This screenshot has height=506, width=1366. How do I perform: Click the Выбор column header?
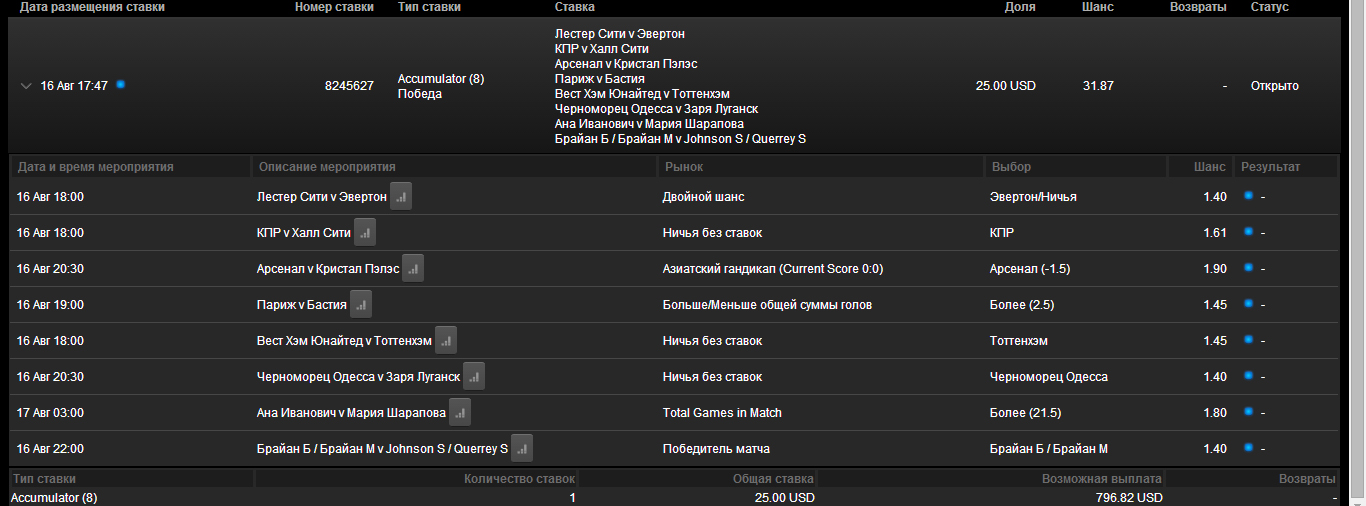point(1010,167)
